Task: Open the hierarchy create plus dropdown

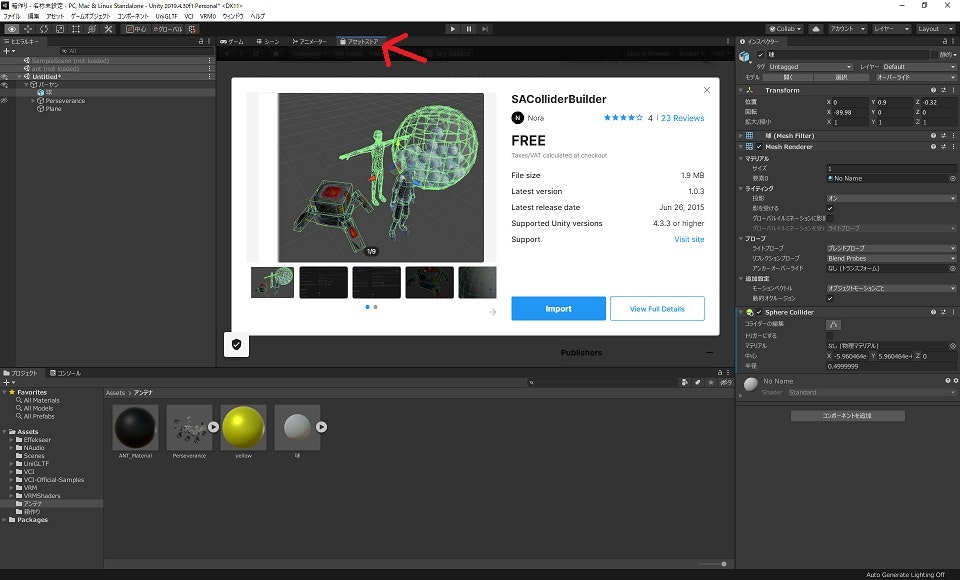Action: [x=9, y=51]
